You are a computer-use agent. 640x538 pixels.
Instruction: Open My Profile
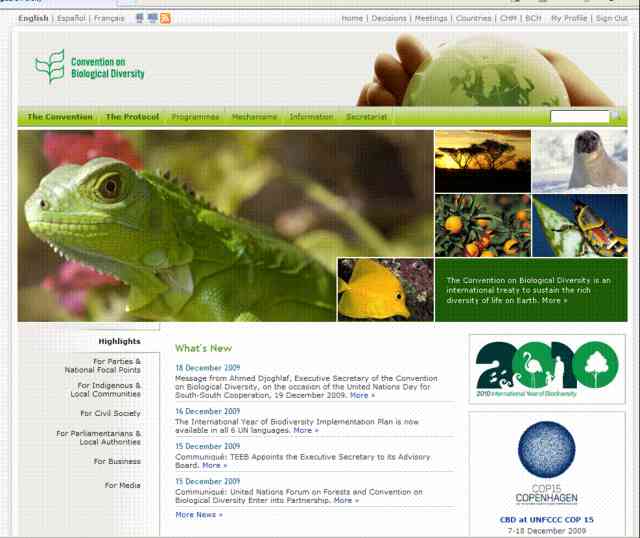click(569, 18)
